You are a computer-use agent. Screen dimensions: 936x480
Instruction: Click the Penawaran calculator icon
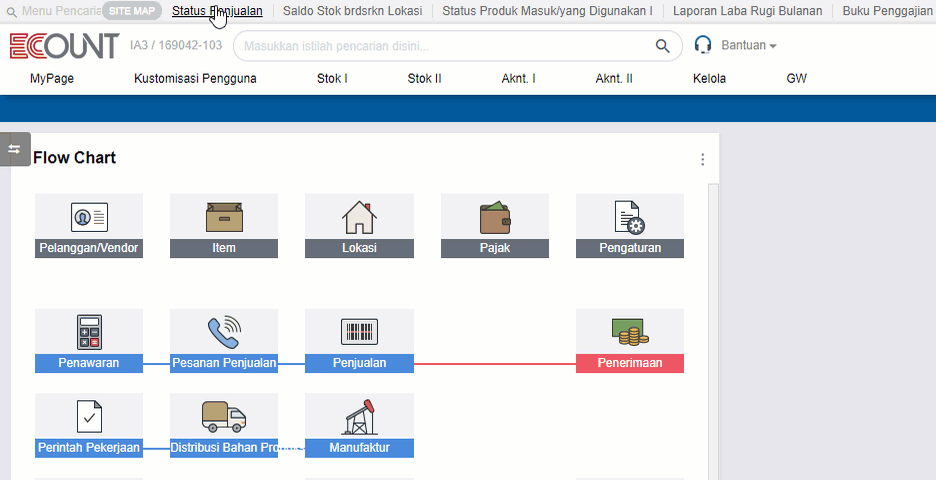pos(89,332)
